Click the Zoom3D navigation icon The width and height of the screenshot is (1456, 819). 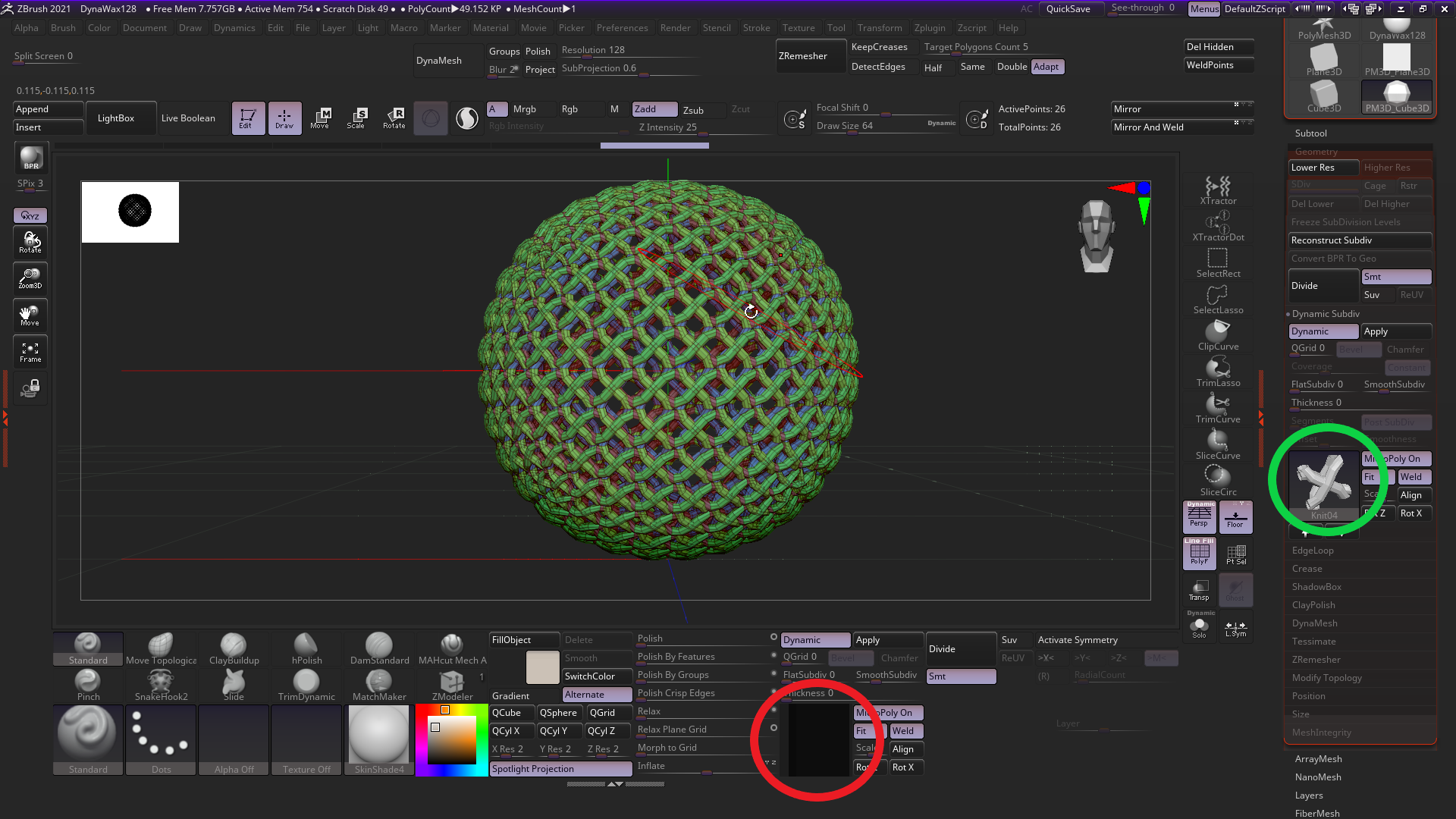tap(30, 278)
